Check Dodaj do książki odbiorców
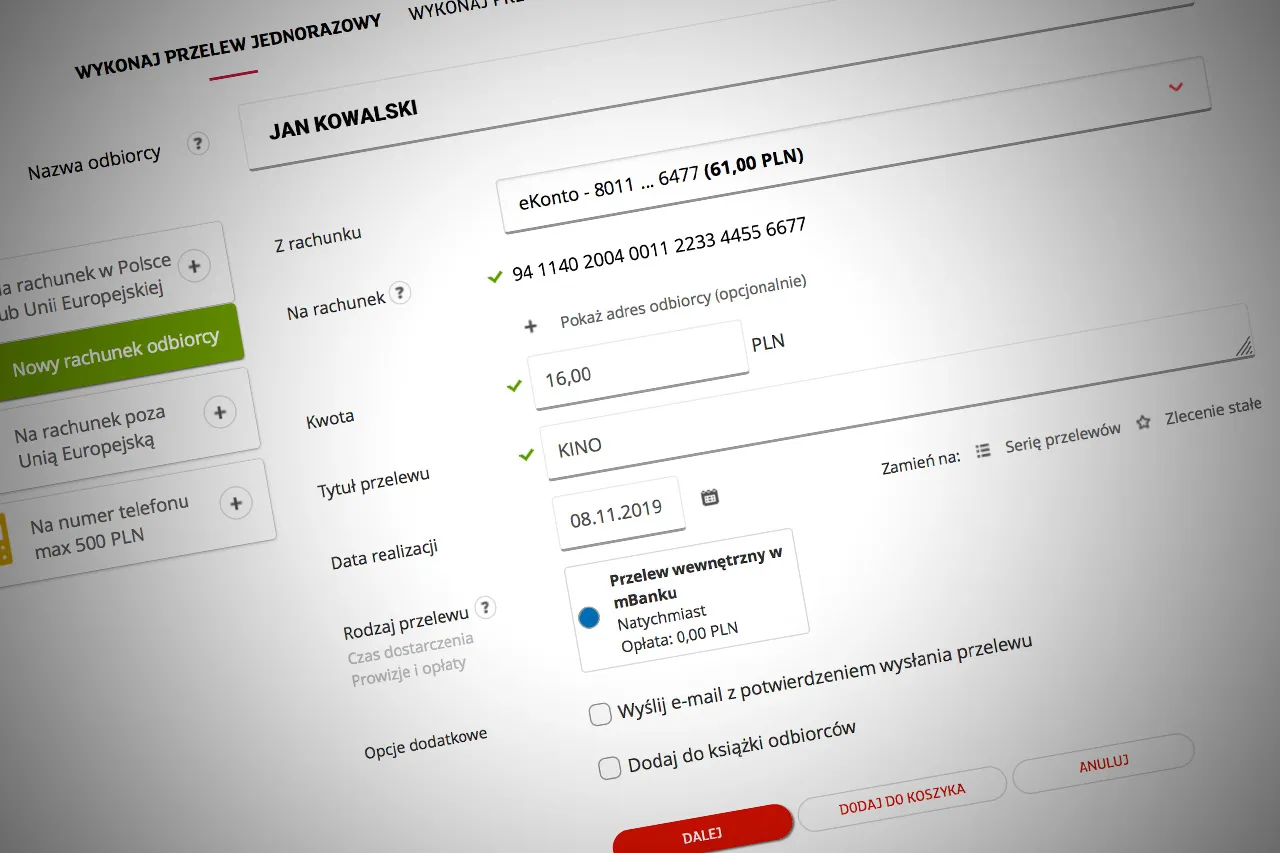 point(608,767)
